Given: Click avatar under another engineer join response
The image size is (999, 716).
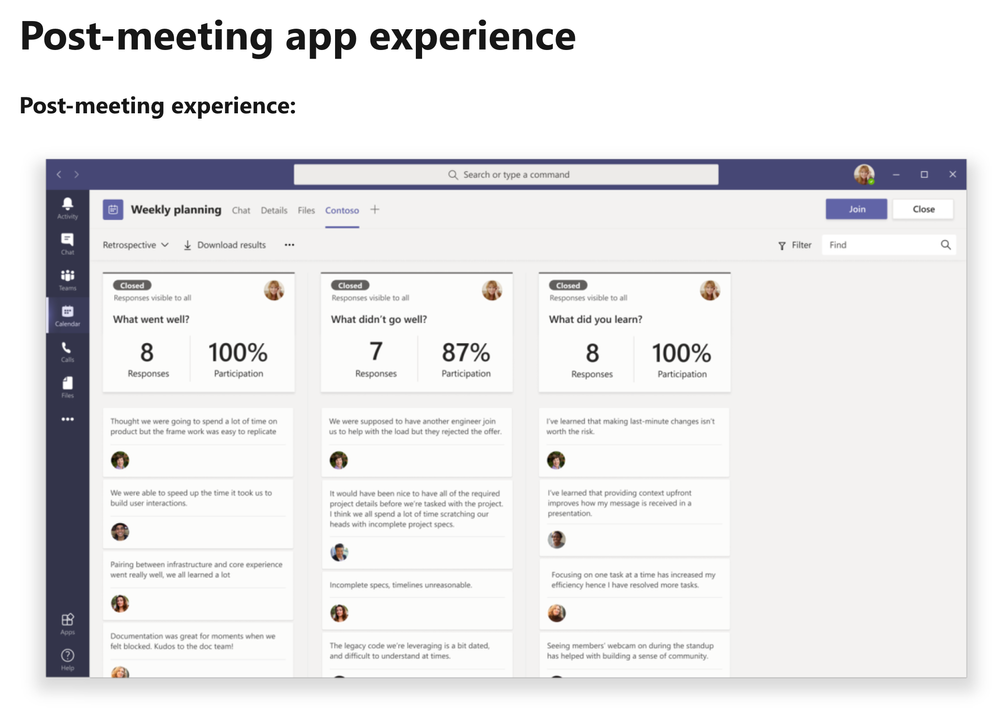Looking at the screenshot, I should pos(339,460).
